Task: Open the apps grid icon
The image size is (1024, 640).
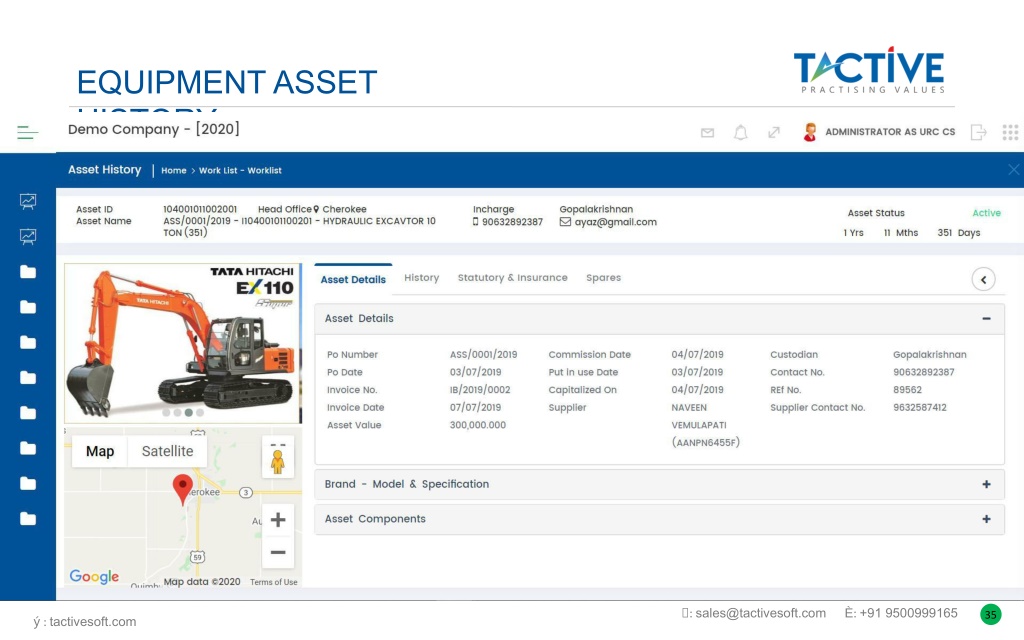Action: [1010, 133]
